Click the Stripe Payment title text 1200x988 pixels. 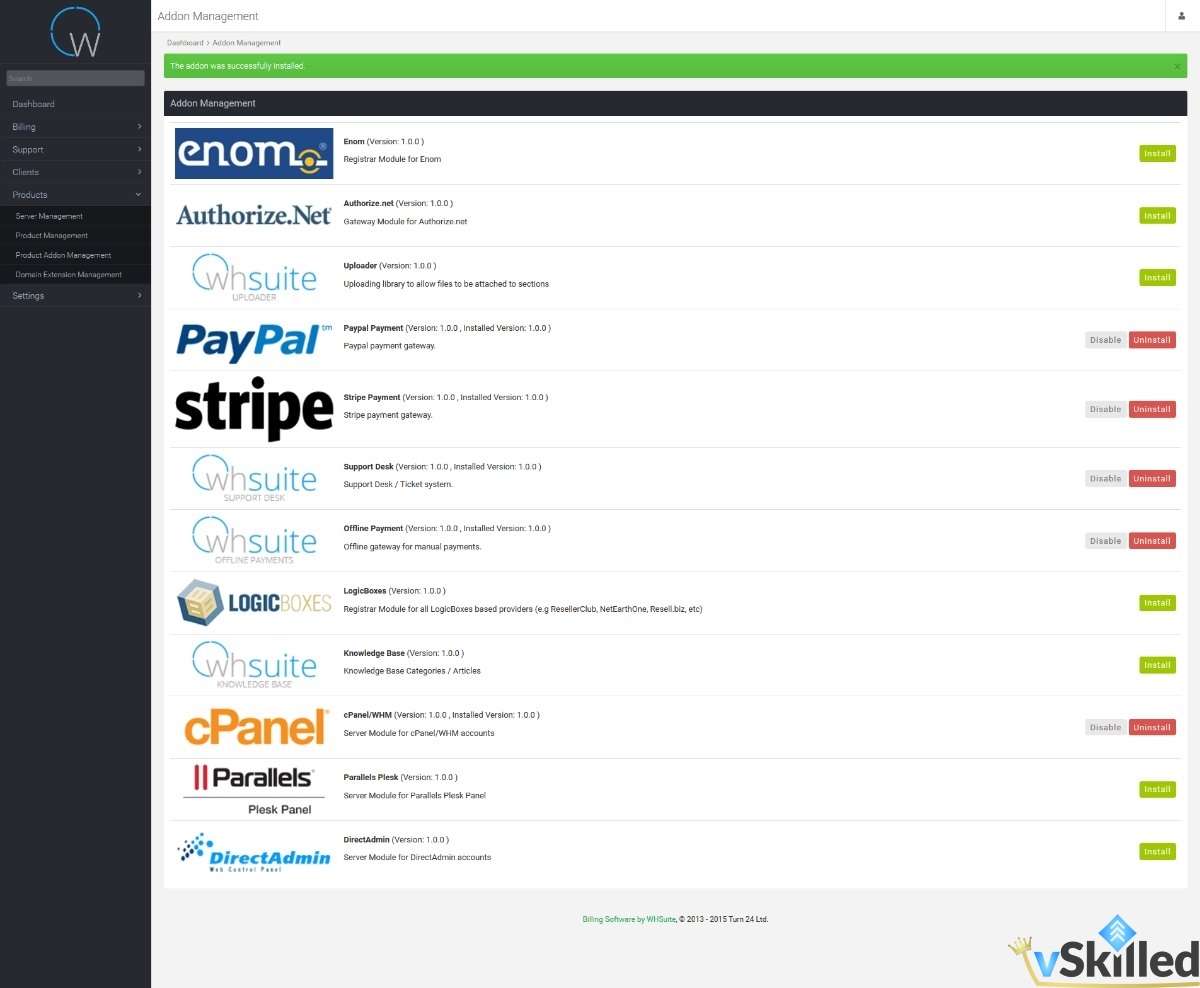[371, 397]
